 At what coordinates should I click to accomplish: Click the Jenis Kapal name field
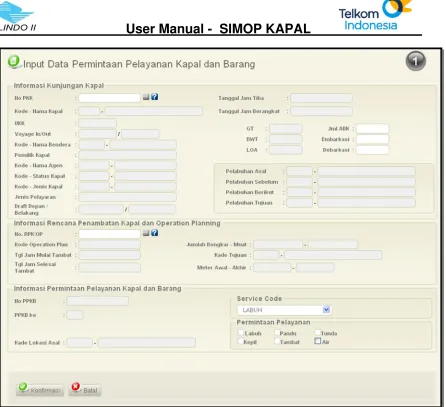145,187
